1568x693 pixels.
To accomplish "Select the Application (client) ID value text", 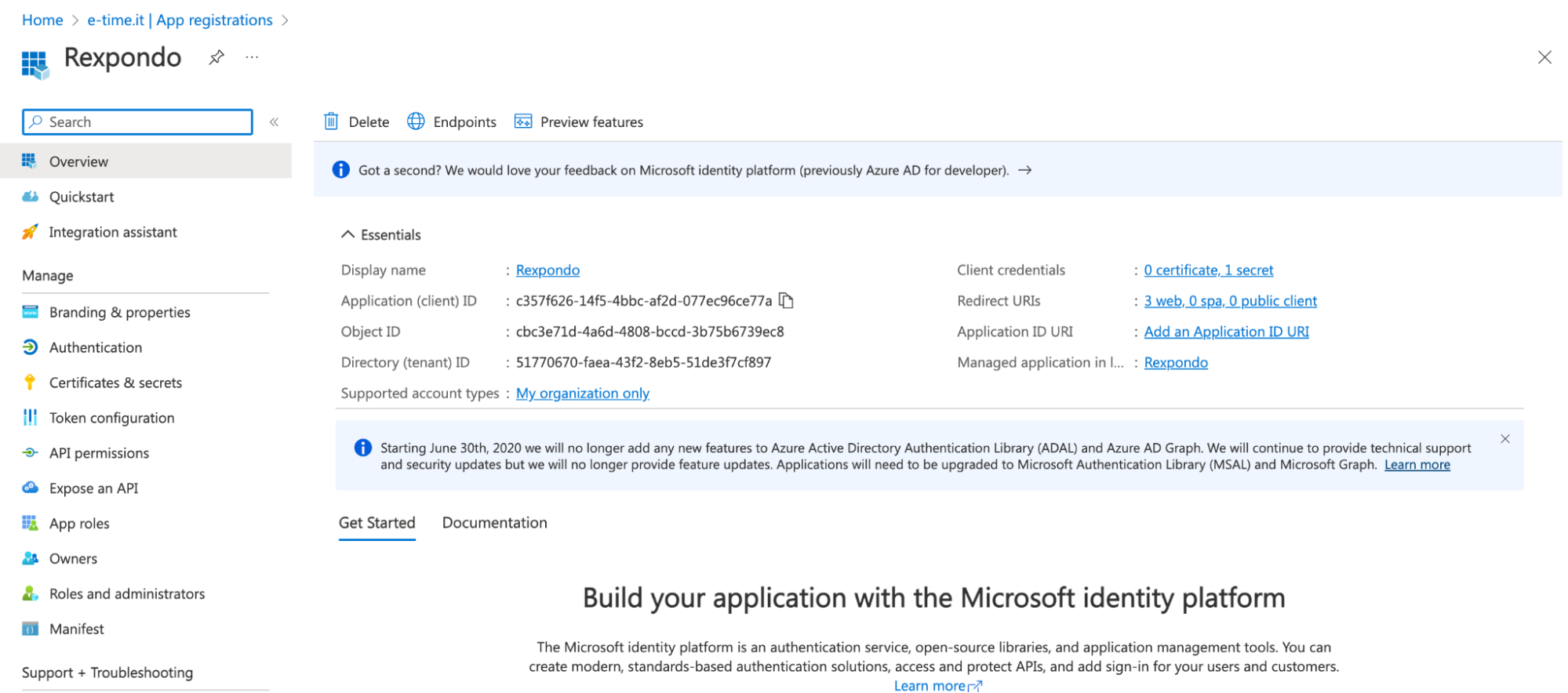I will click(x=644, y=300).
